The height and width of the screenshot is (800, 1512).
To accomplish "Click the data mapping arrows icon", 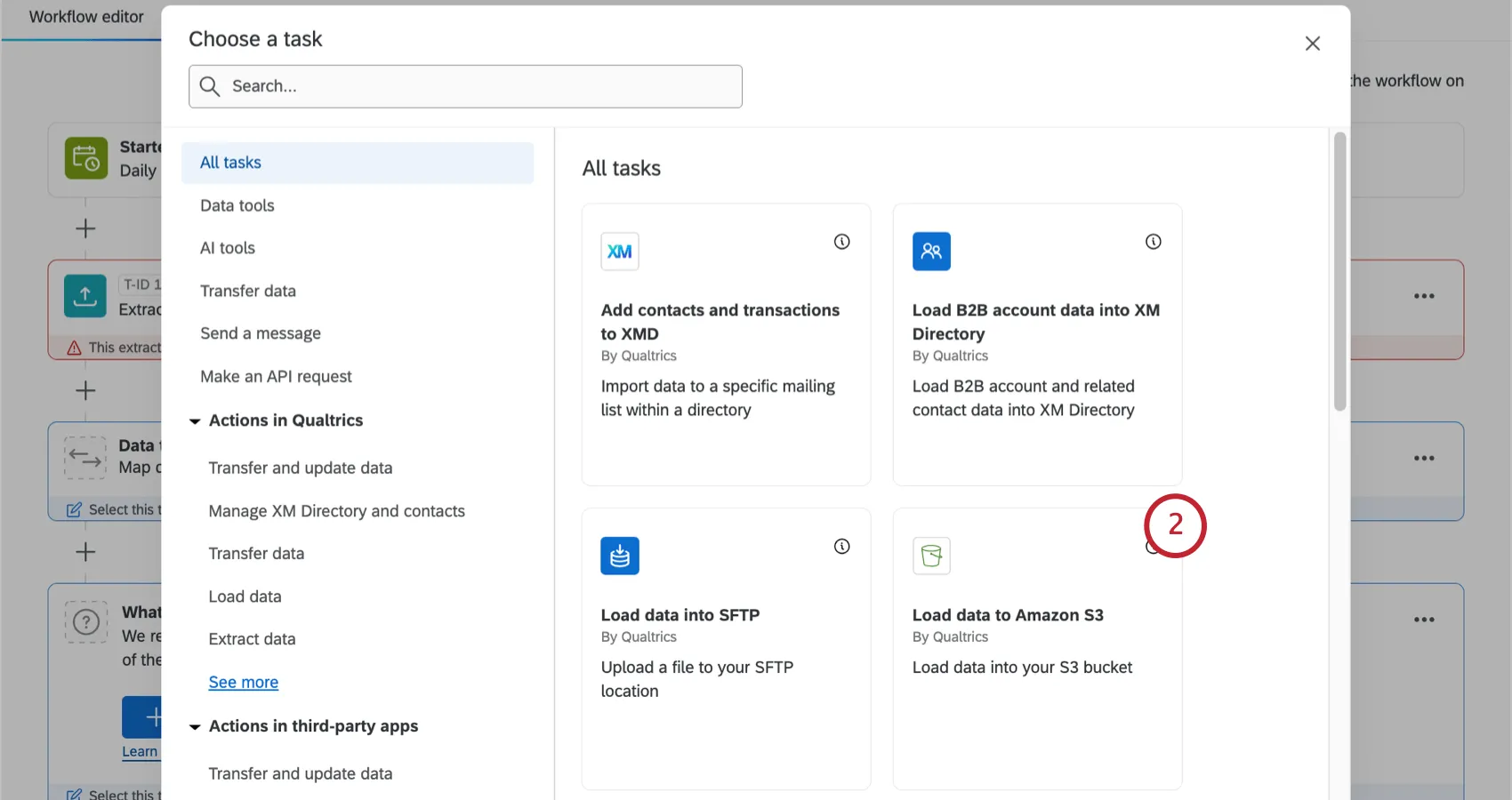I will click(84, 458).
